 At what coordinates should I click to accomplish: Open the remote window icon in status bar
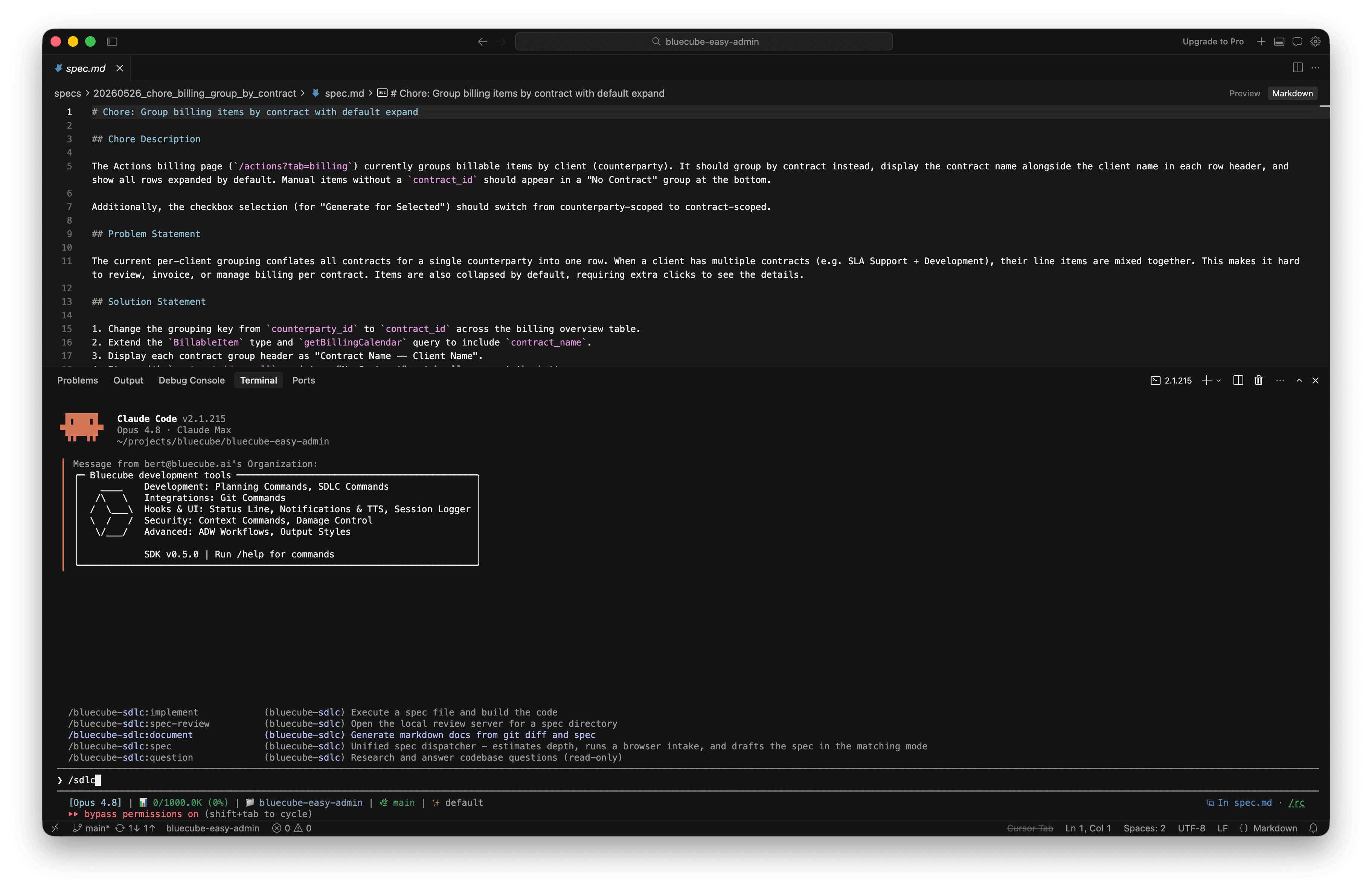[x=55, y=828]
